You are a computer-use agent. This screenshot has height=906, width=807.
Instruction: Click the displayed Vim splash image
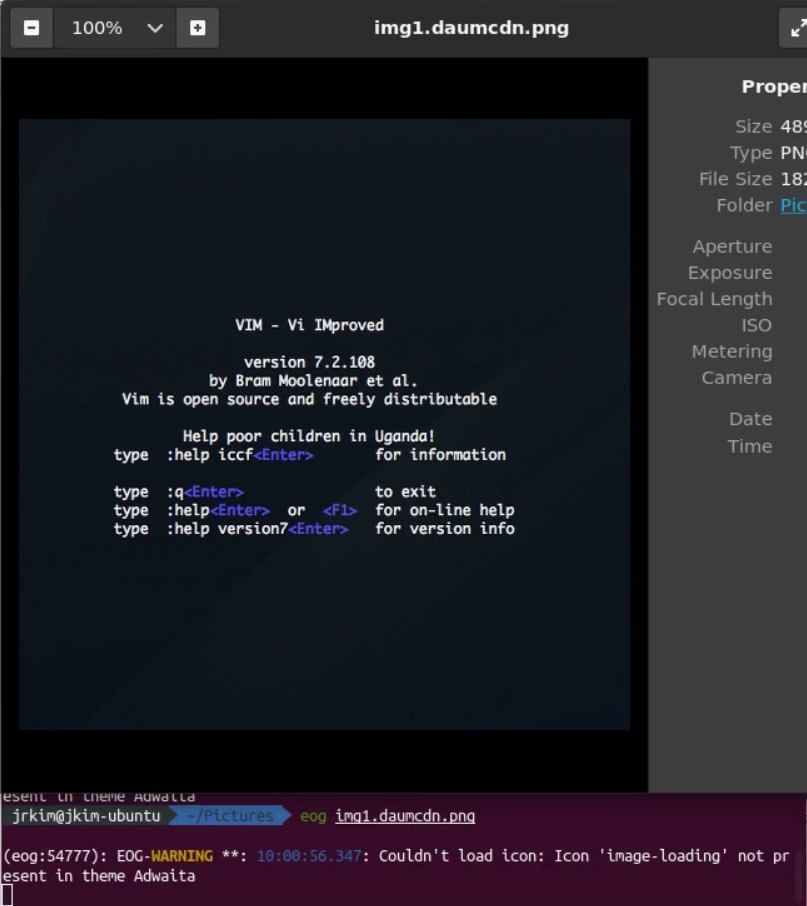pos(325,424)
